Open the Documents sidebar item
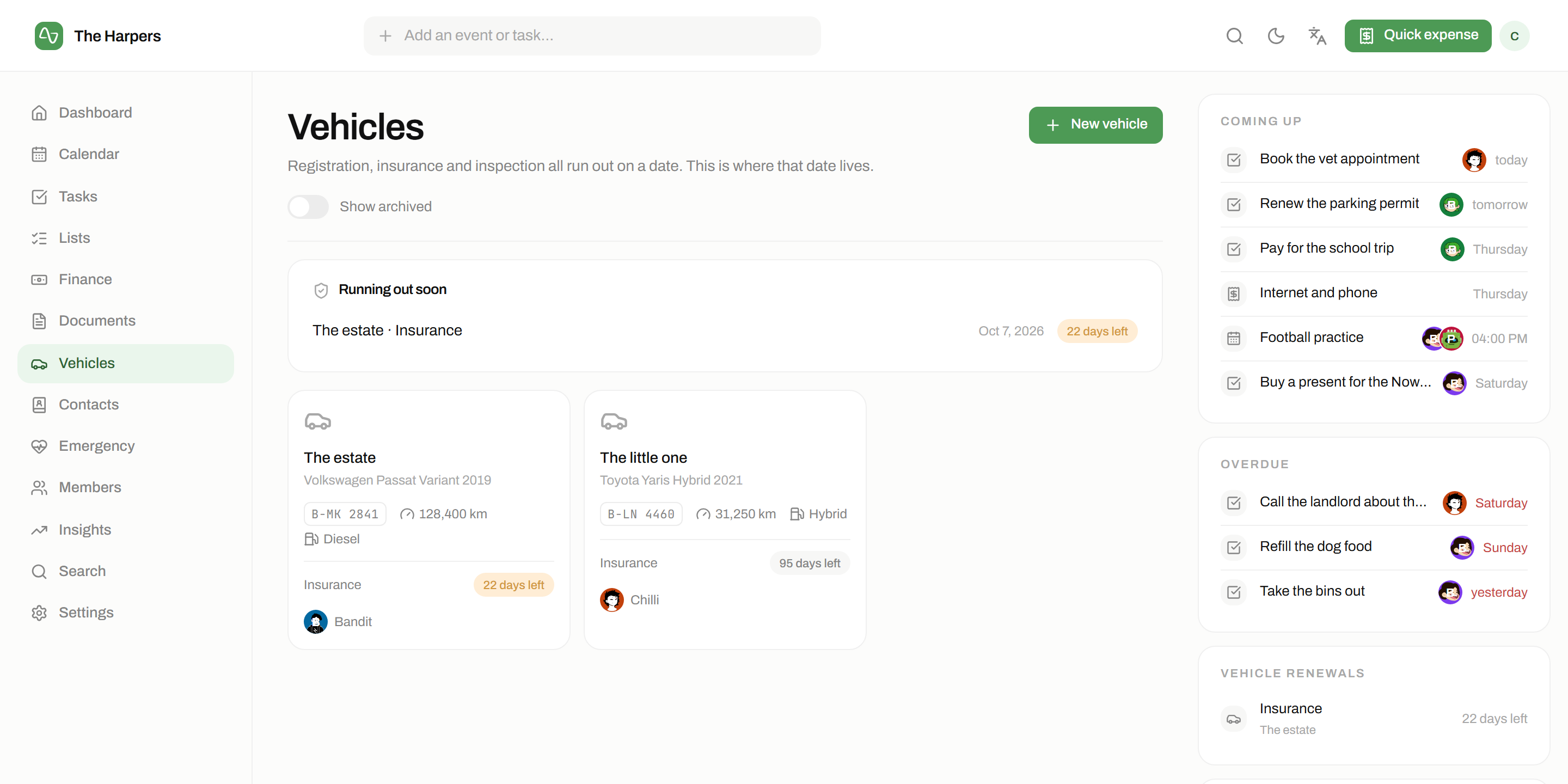The width and height of the screenshot is (1568, 784). [x=125, y=321]
